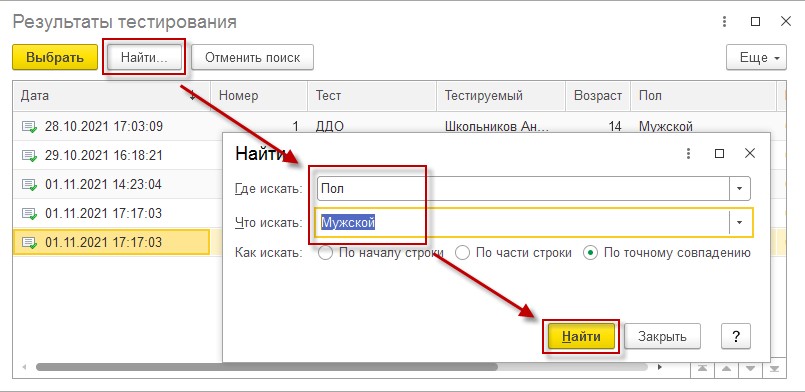This screenshot has width=805, height=392.
Task: Click the document icon in the highlighted row
Action: pos(29,242)
